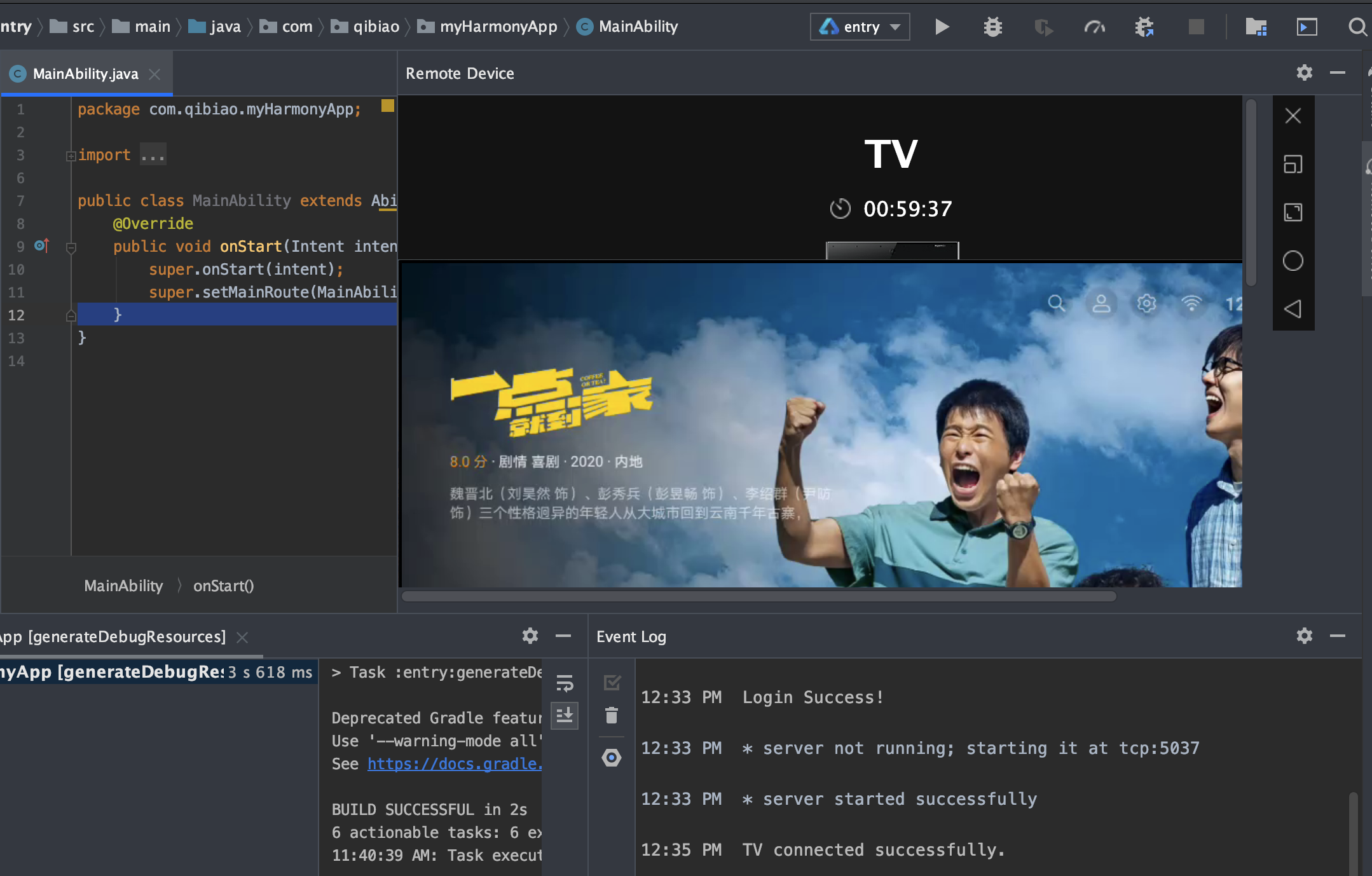
Task: Expand the folded import block on line 3
Action: point(71,156)
